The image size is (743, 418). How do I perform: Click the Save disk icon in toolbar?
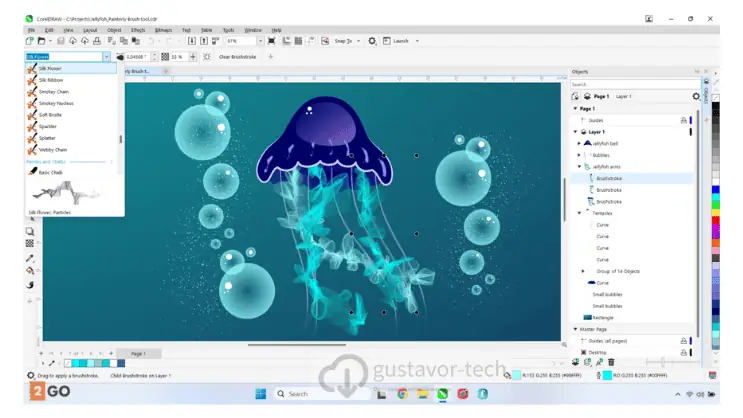[61, 41]
